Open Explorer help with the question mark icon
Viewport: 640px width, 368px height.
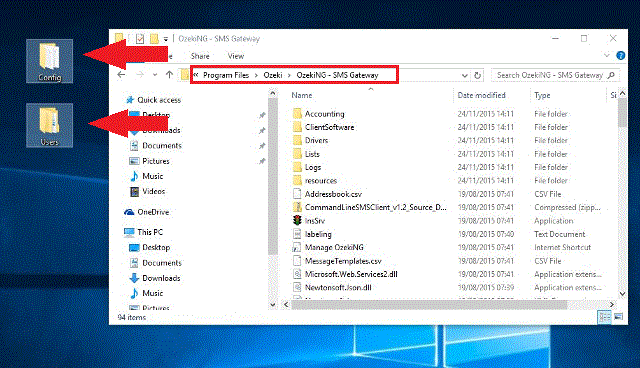click(620, 55)
